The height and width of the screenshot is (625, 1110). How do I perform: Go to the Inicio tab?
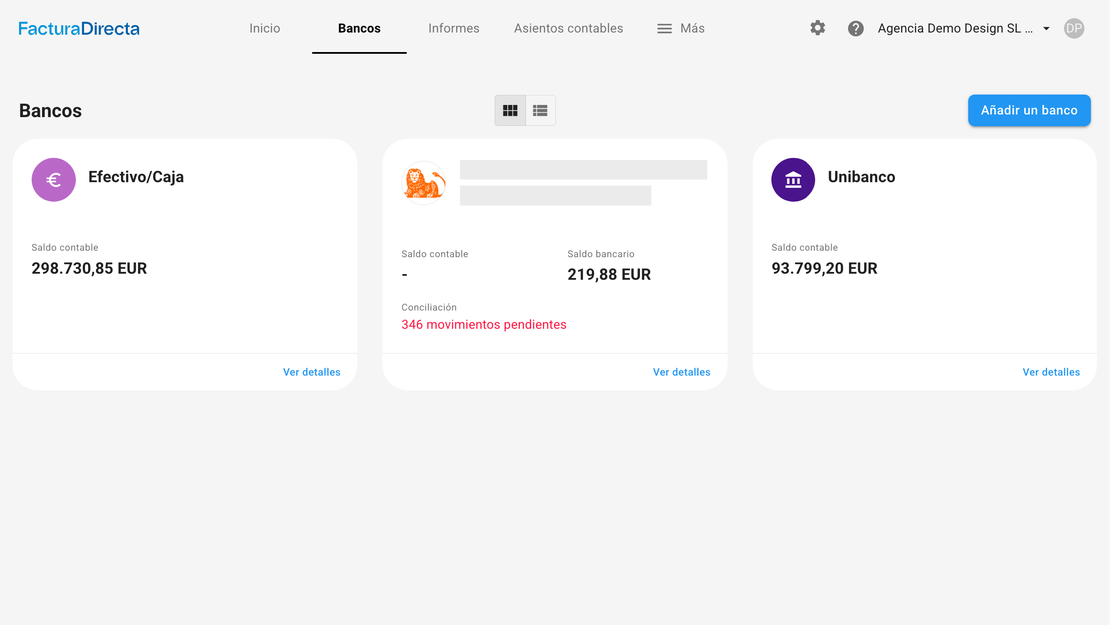(265, 28)
